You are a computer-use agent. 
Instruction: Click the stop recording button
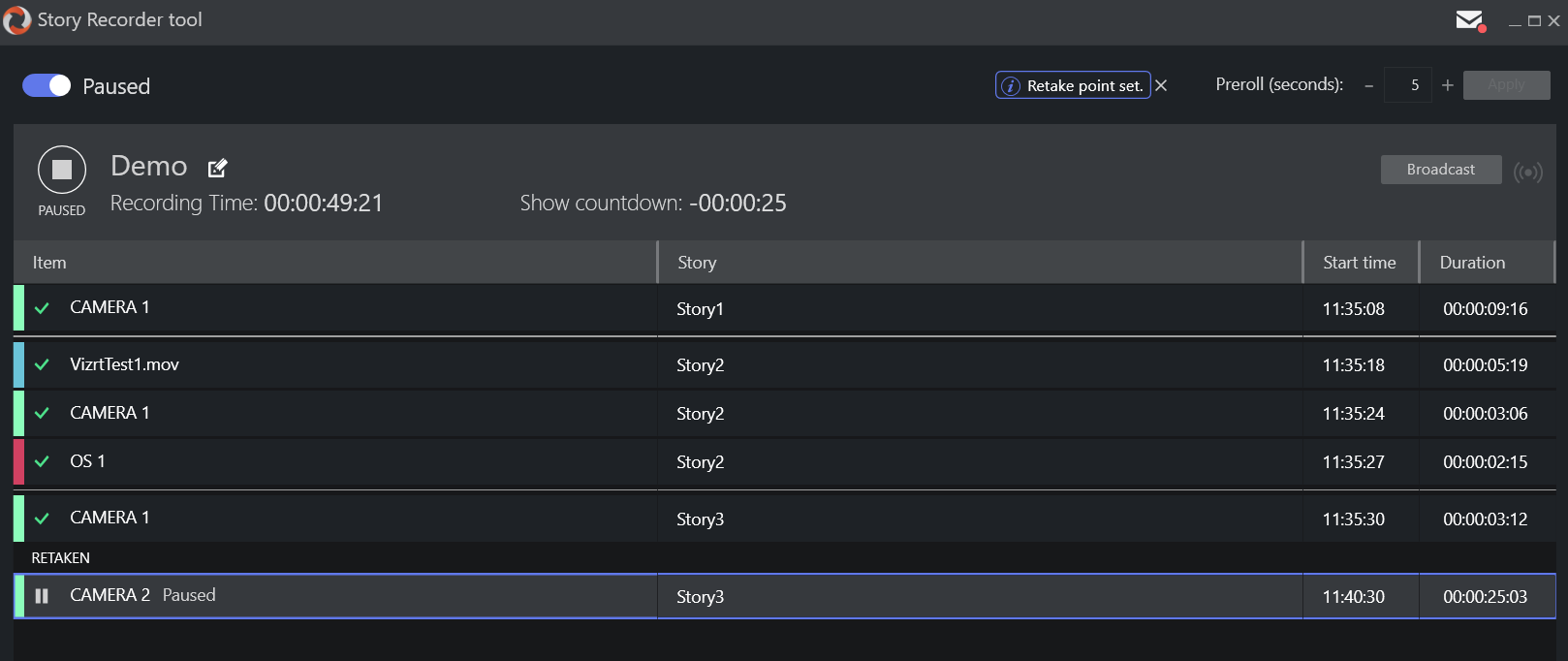(x=62, y=171)
